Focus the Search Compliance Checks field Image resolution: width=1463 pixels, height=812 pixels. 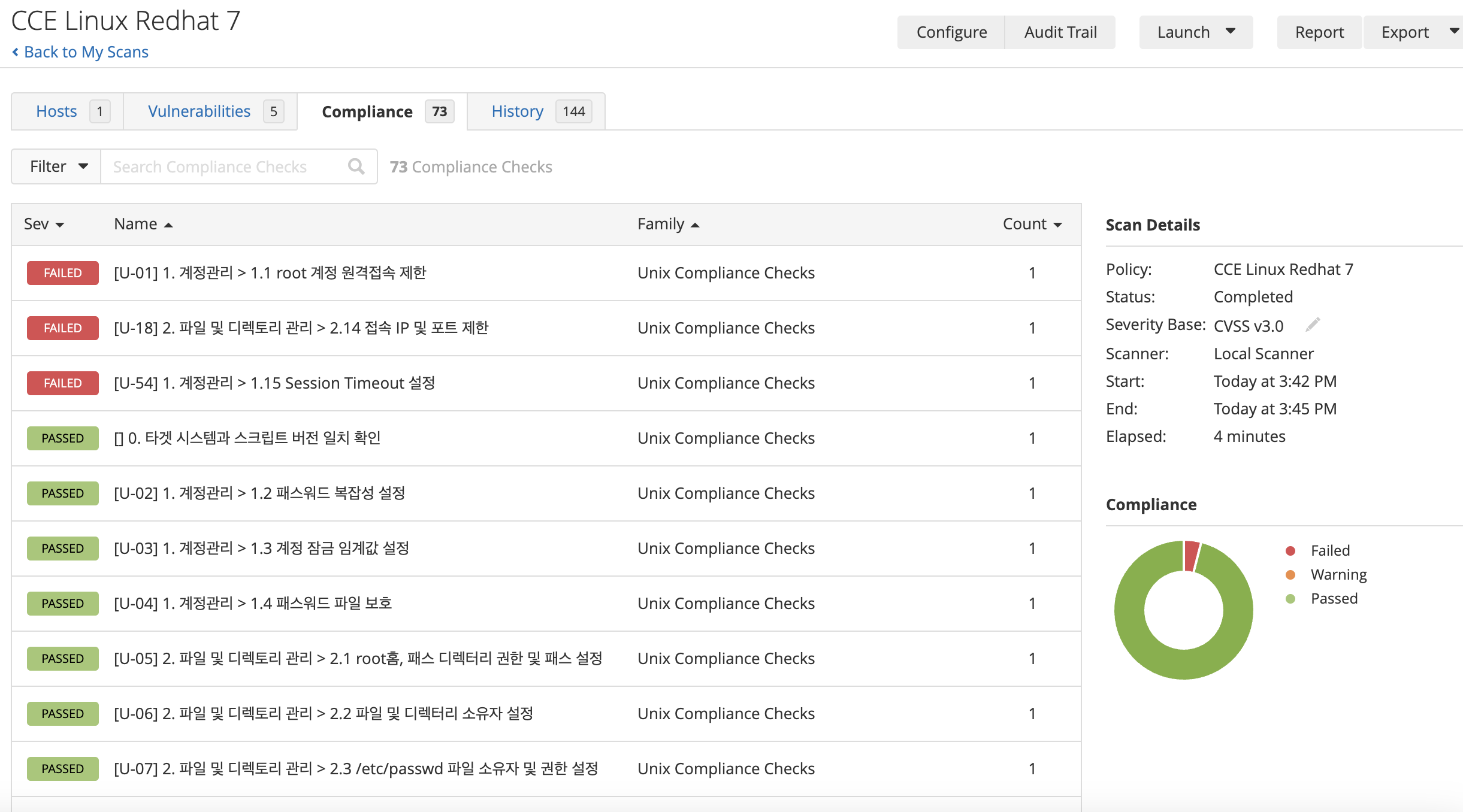[x=238, y=166]
